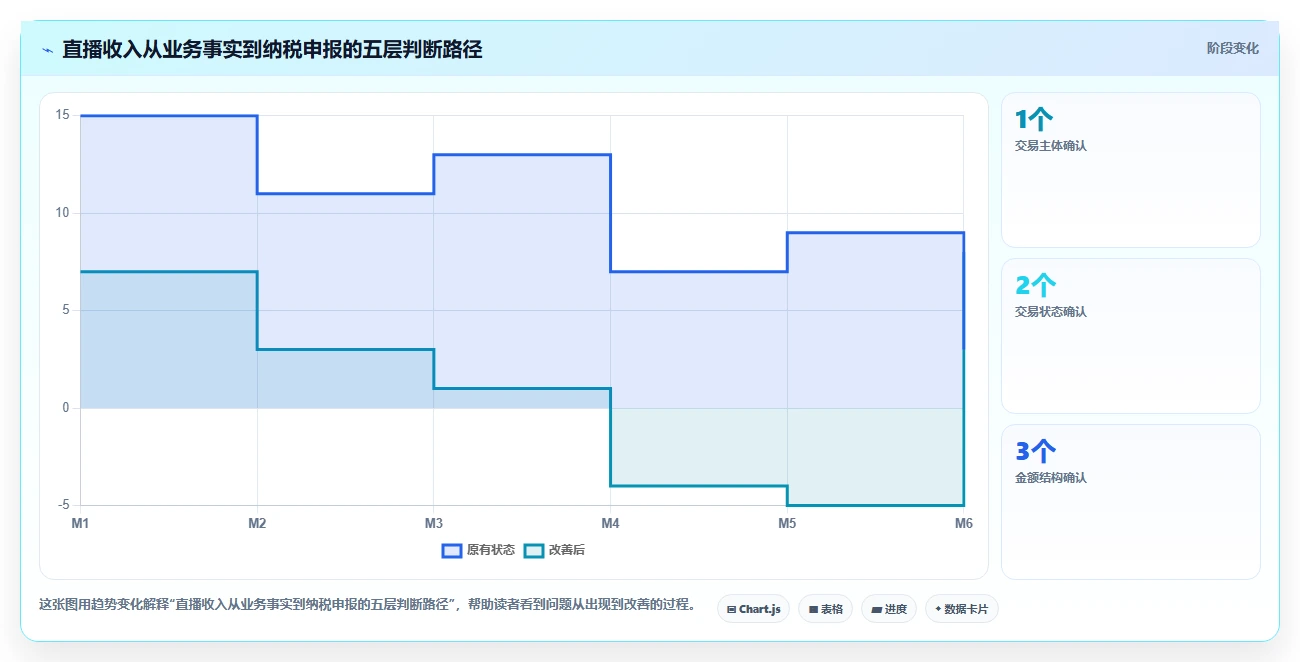Image resolution: width=1300 pixels, height=662 pixels.
Task: Click the M1 x-axis label
Action: click(x=80, y=523)
